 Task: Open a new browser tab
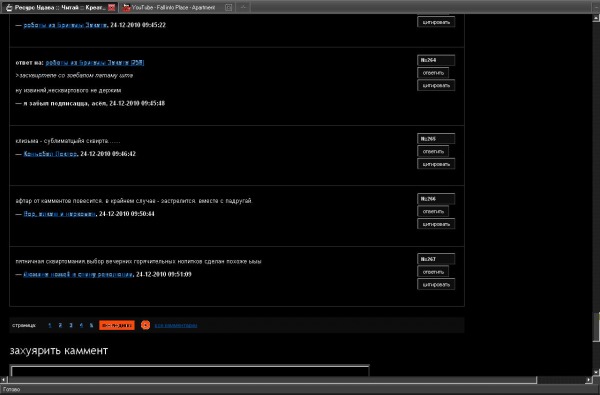pyautogui.click(x=243, y=7)
